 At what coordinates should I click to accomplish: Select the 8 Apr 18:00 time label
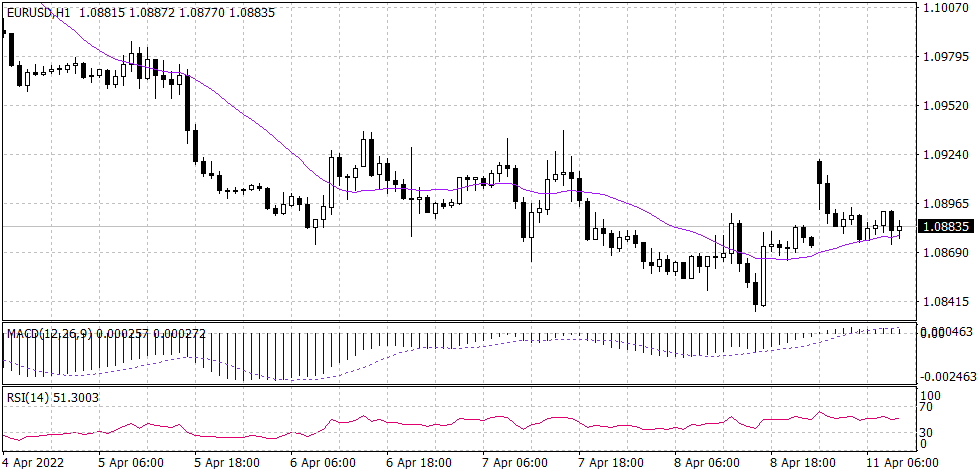click(x=803, y=462)
